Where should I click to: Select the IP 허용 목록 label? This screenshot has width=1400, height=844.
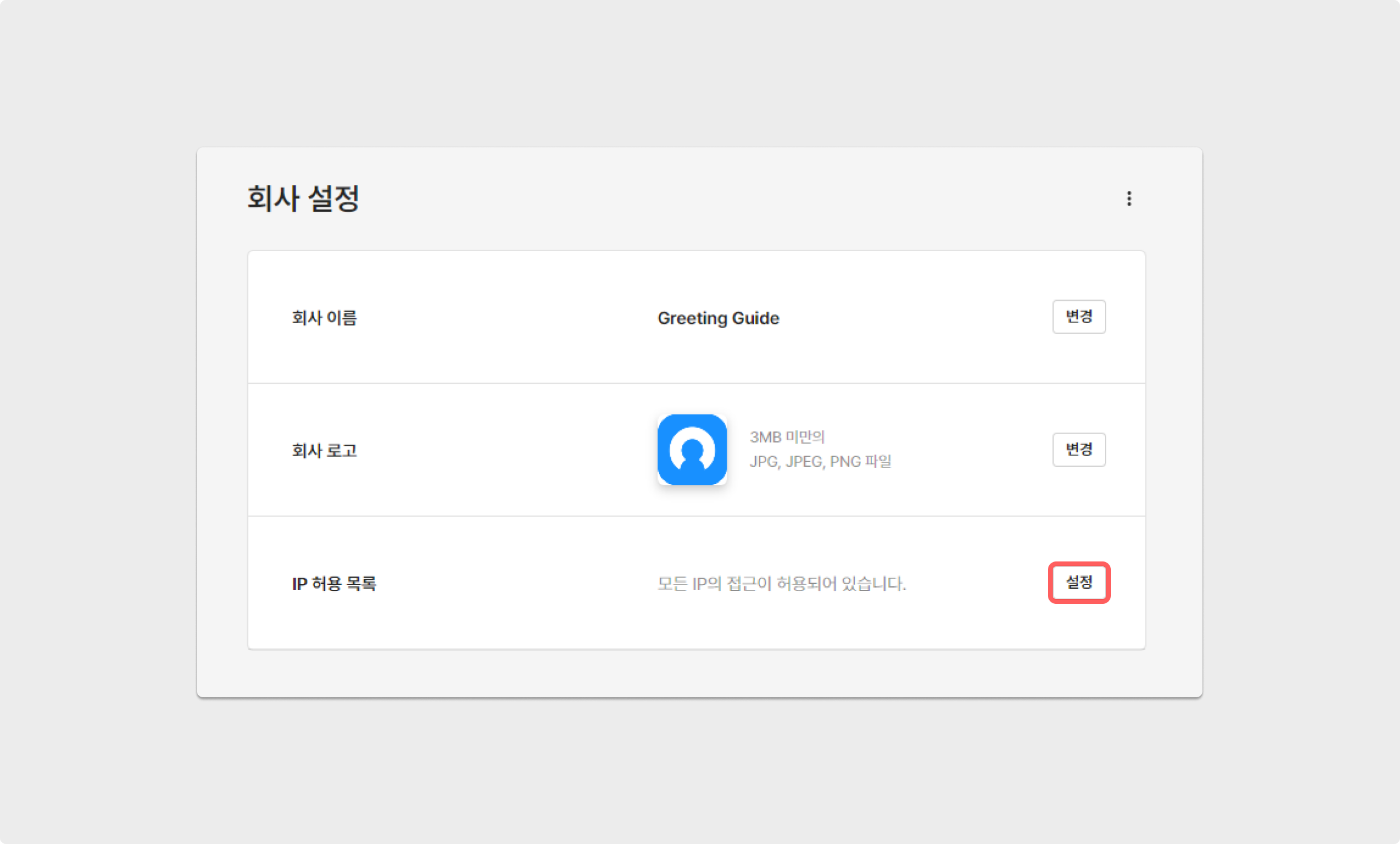coord(334,583)
